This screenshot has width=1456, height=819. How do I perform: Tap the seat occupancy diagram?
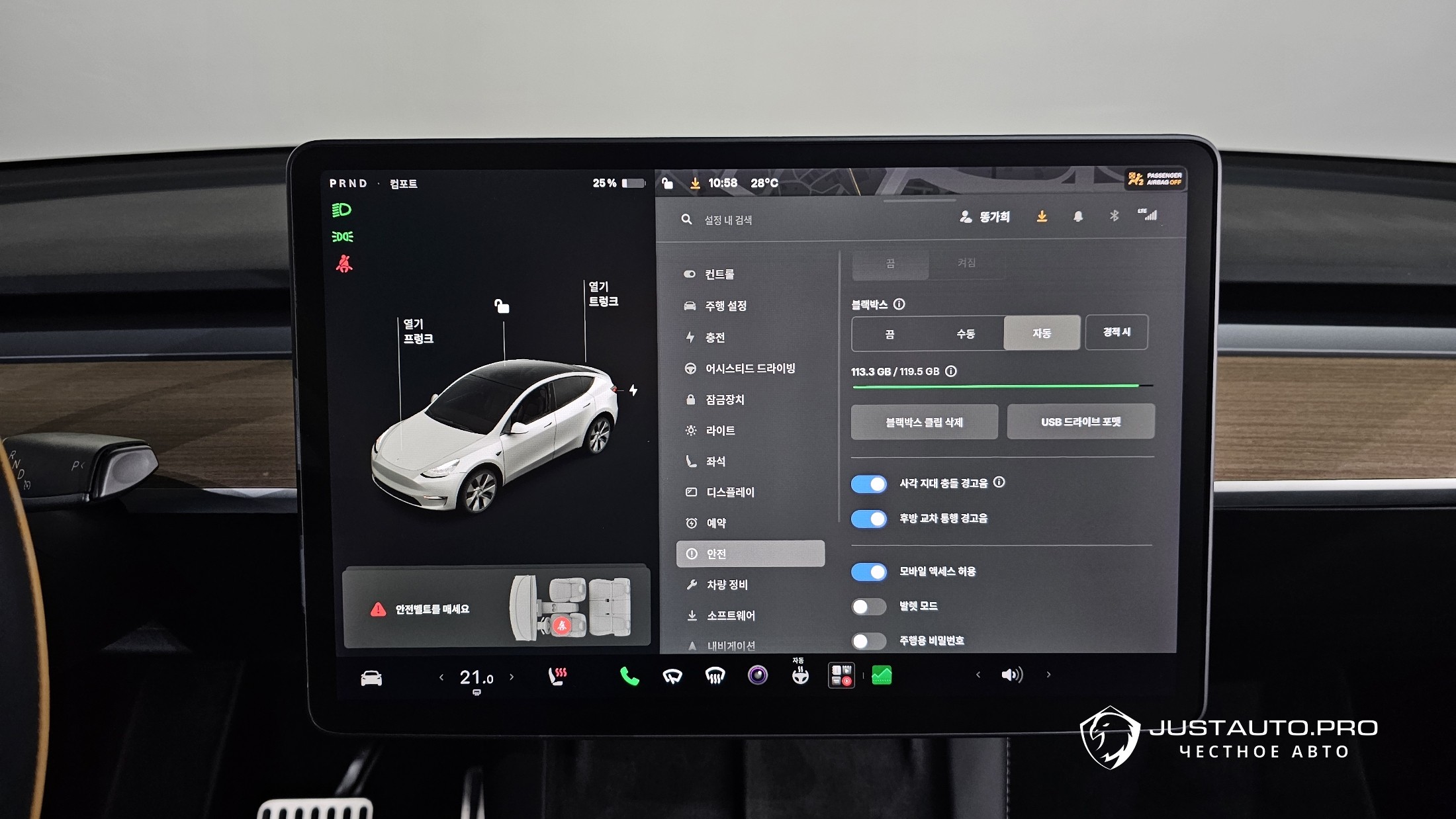pos(570,607)
